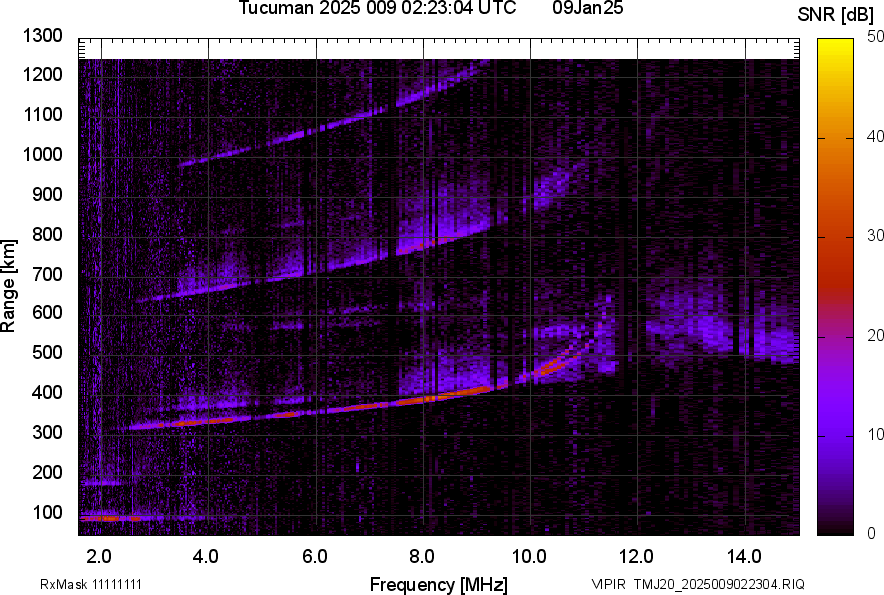Click the range tick label 1300
Viewport: 884px width, 595px height.
pyautogui.click(x=42, y=36)
